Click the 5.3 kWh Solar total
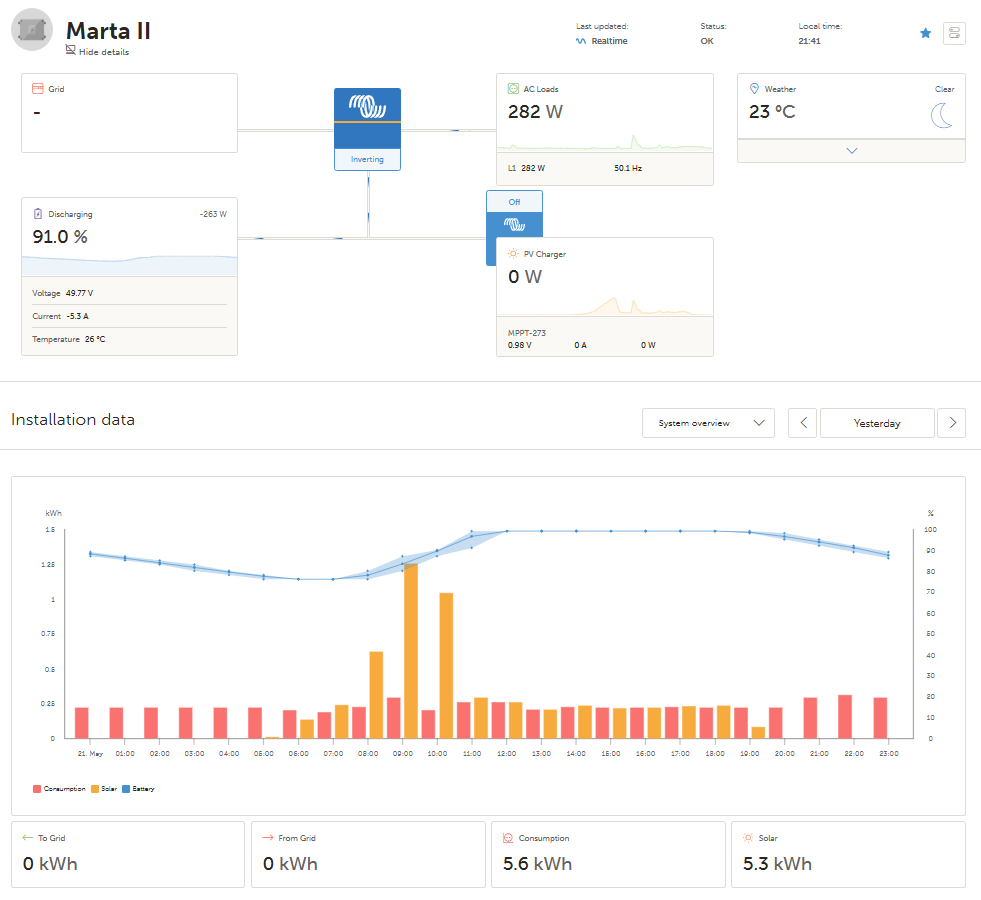 777,864
